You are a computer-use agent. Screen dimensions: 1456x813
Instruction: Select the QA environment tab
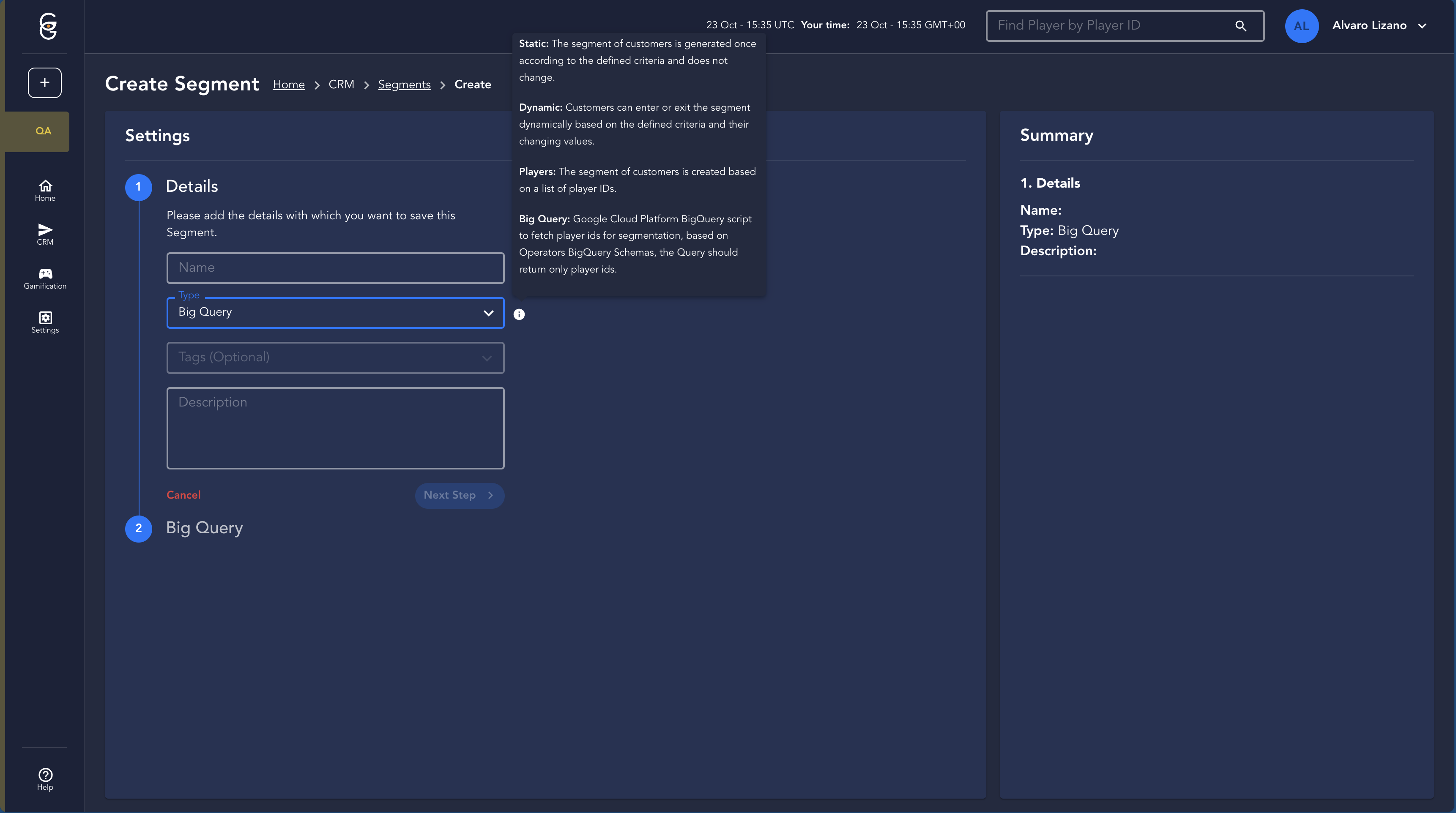pyautogui.click(x=44, y=131)
